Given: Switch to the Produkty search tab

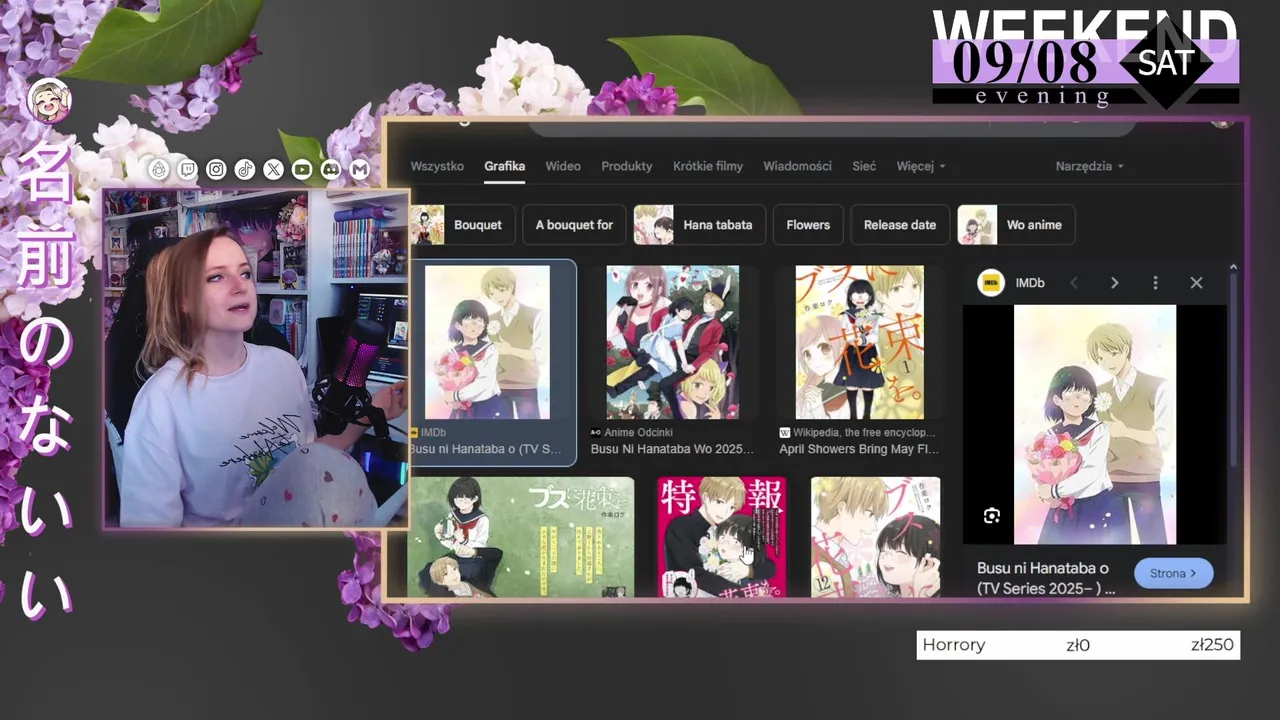Looking at the screenshot, I should pos(627,166).
